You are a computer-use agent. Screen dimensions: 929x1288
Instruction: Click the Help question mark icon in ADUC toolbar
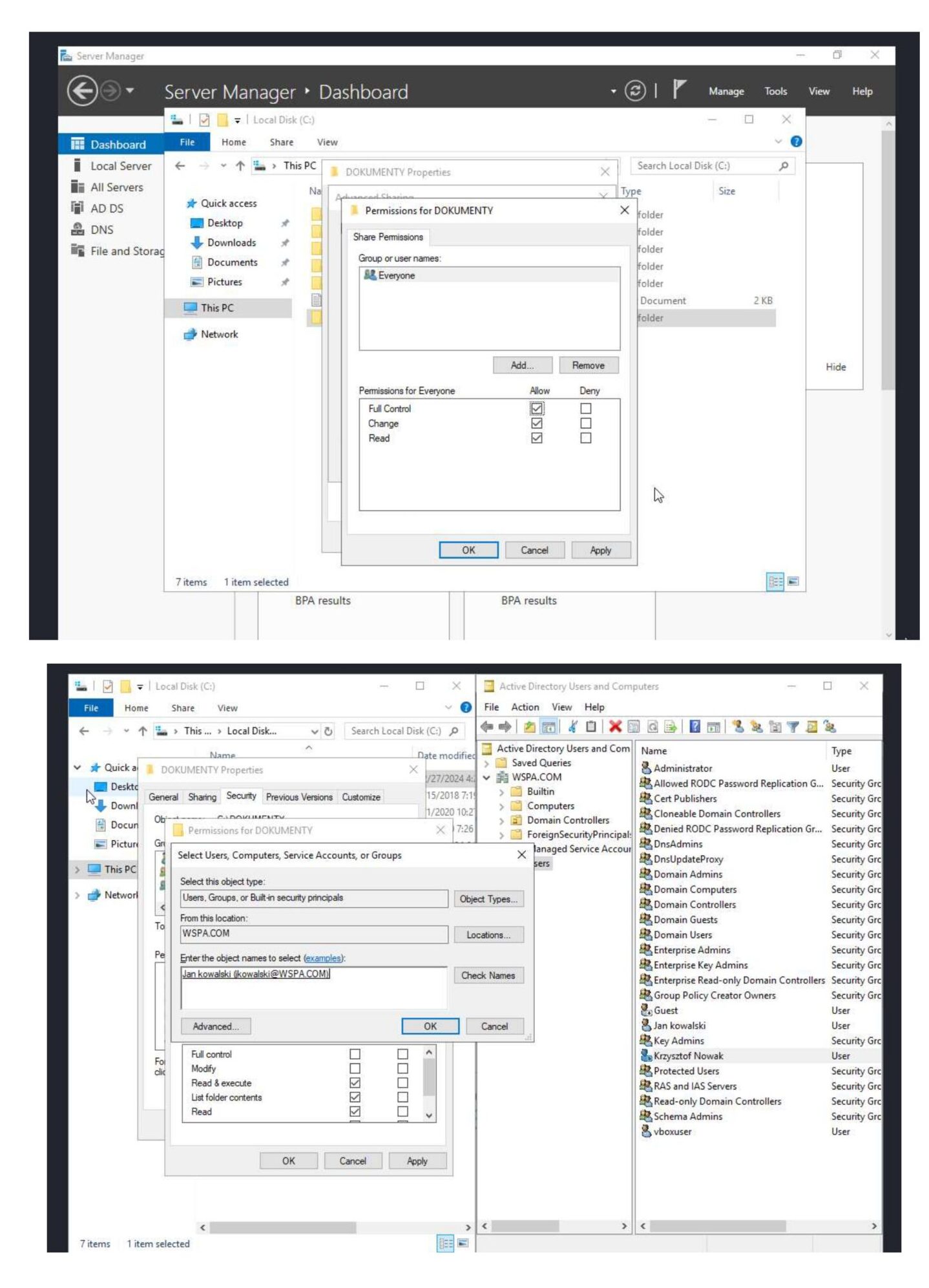[694, 726]
